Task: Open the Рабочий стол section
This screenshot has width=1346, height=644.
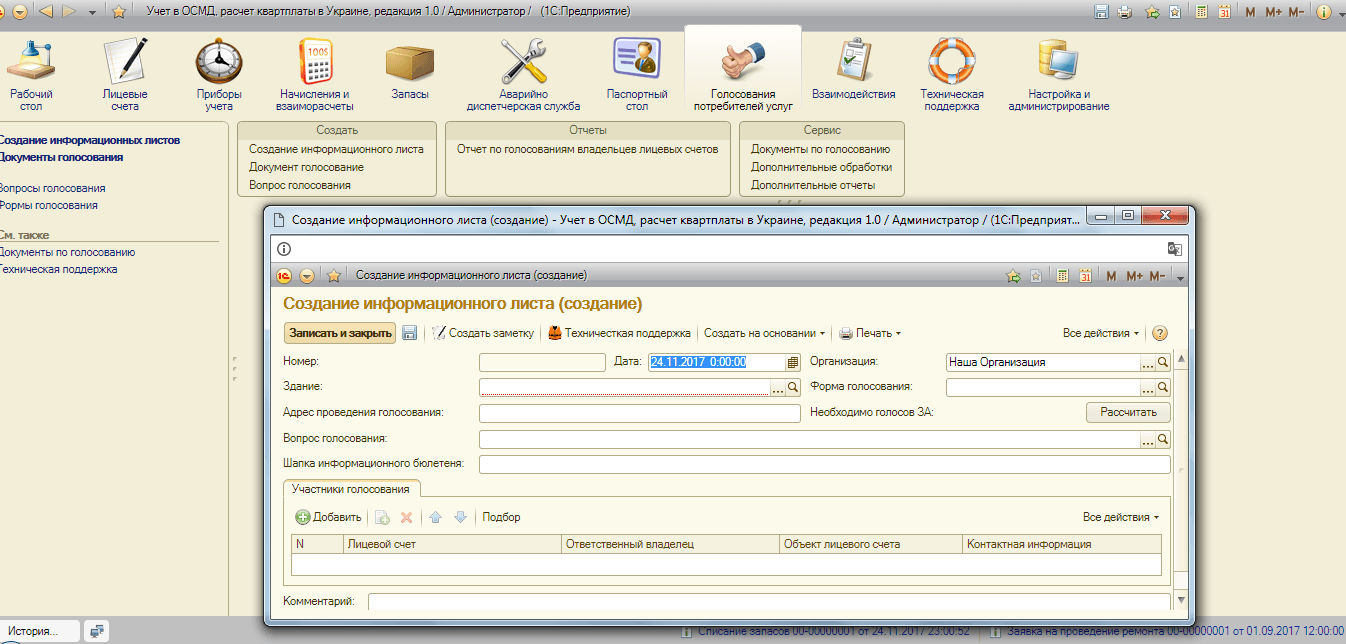Action: pyautogui.click(x=31, y=75)
